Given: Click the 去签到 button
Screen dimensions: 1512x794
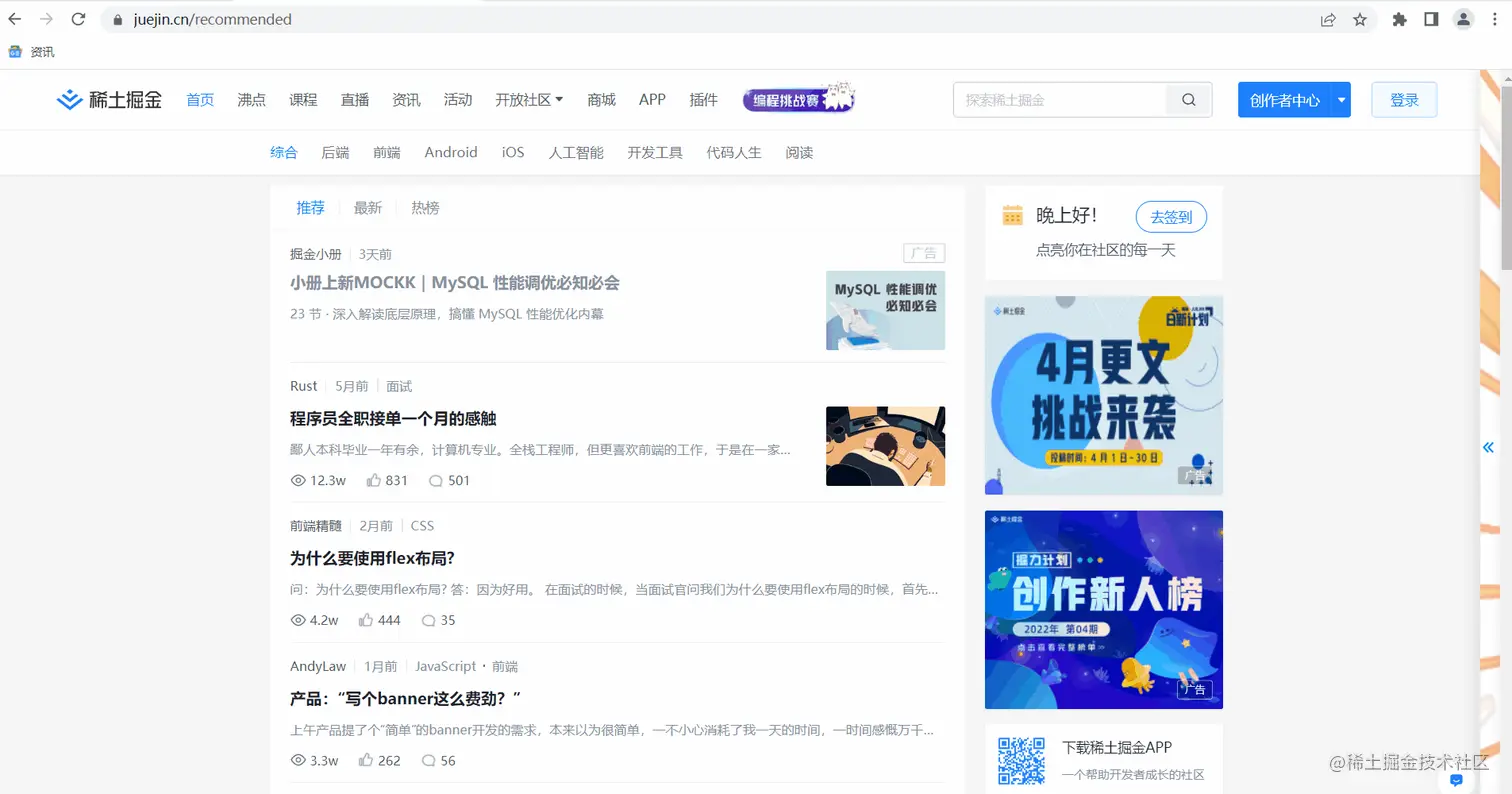Looking at the screenshot, I should point(1171,216).
